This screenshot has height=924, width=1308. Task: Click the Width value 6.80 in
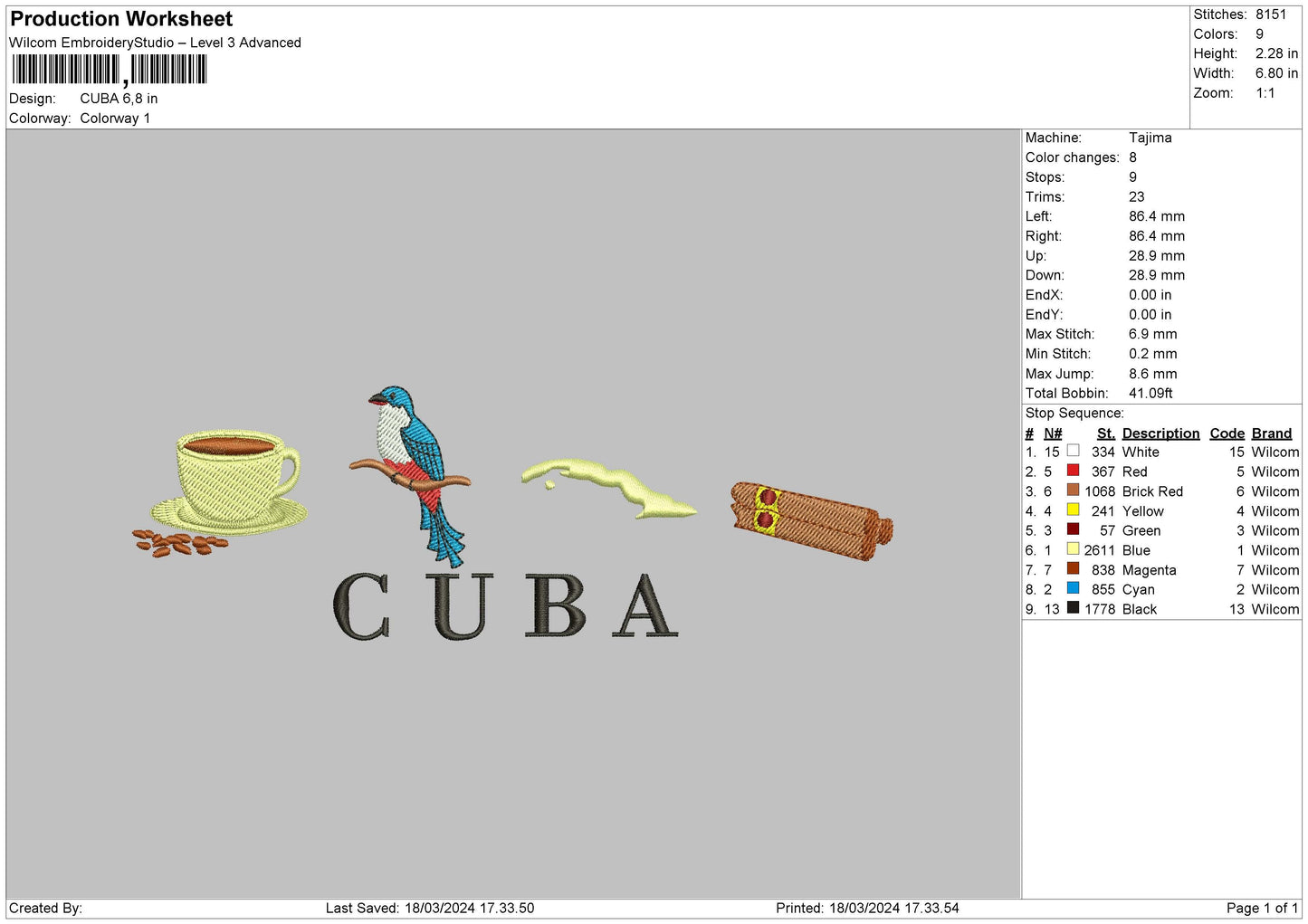pyautogui.click(x=1276, y=73)
